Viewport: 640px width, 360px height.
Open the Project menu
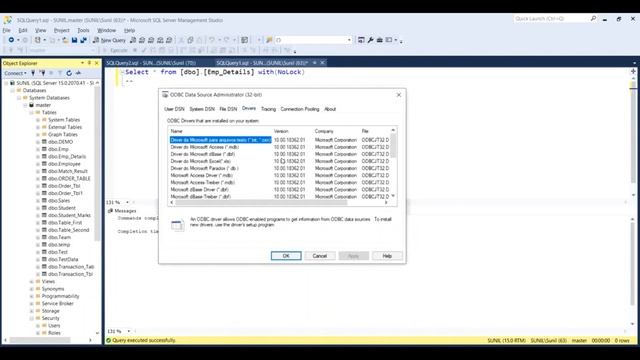(62, 30)
